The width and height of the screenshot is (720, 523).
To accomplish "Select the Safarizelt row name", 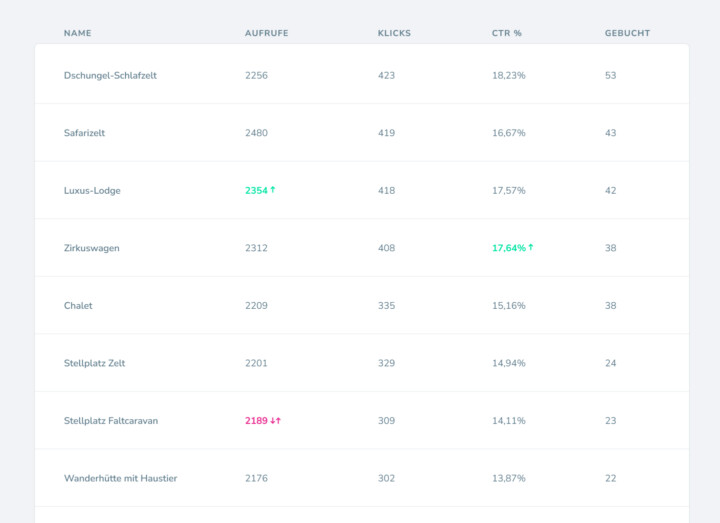I will click(x=84, y=133).
